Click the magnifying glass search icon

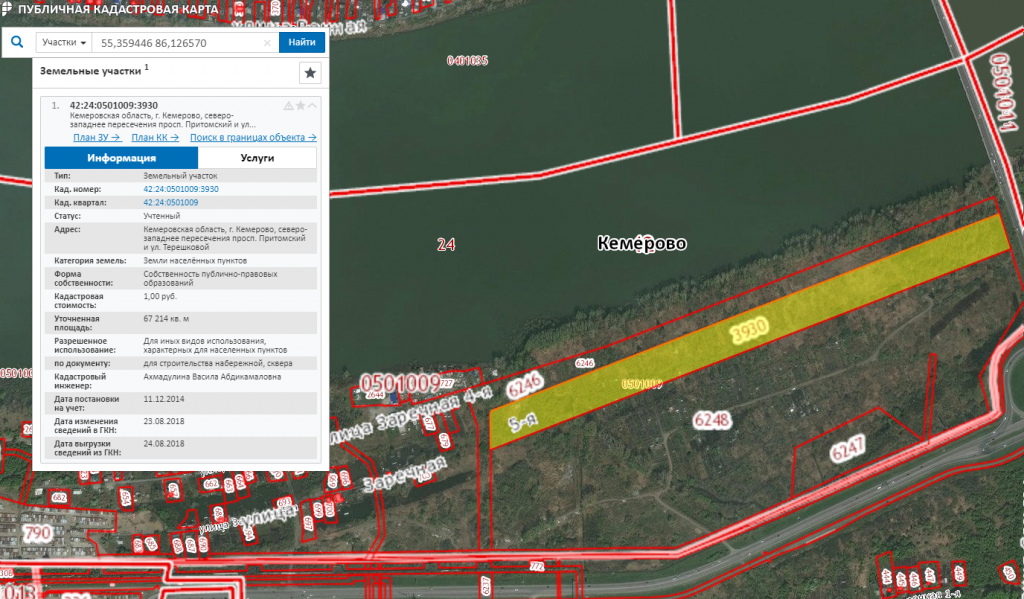click(17, 43)
